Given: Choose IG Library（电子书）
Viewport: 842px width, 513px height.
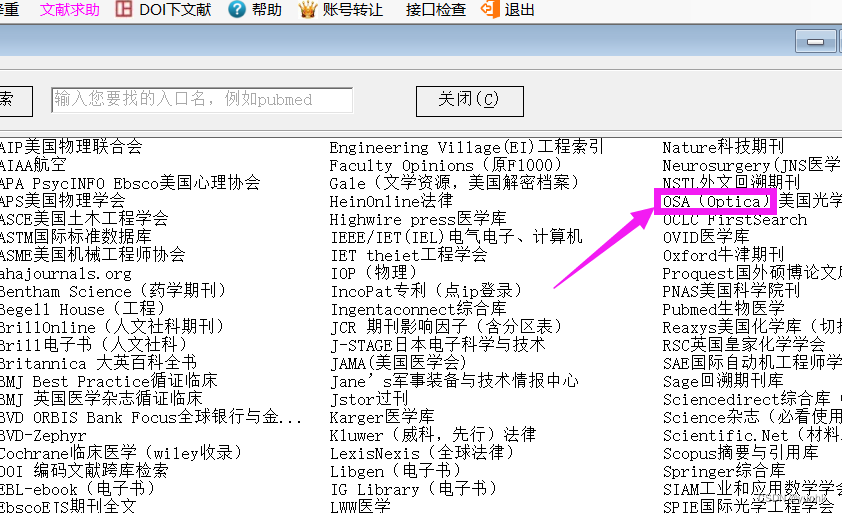Looking at the screenshot, I should [x=414, y=489].
